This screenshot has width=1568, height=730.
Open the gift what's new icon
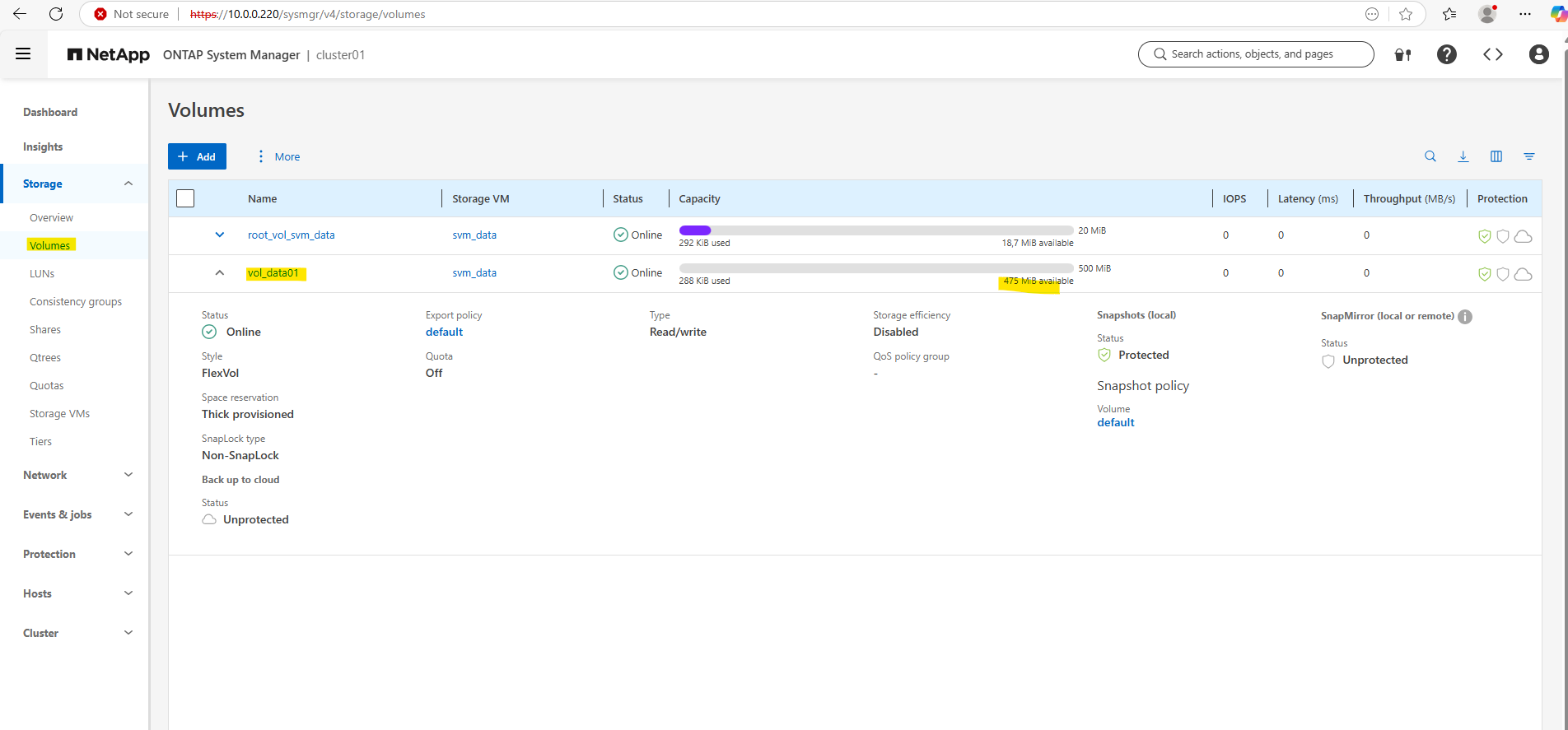(1402, 54)
